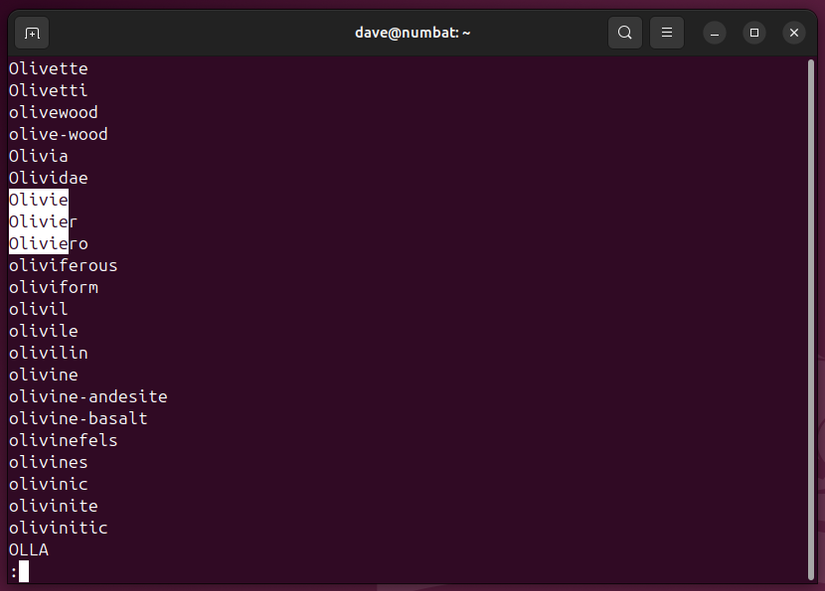
Task: Click OLLA near the bottom
Action: tap(28, 549)
